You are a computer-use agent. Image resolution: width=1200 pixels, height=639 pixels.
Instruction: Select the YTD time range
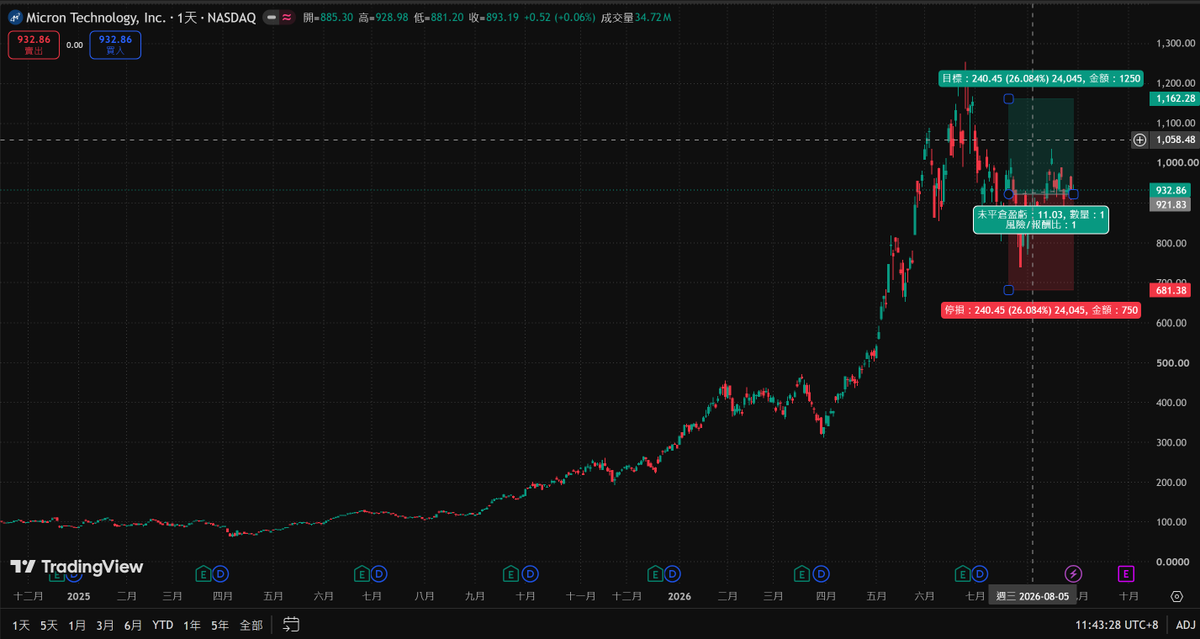[163, 625]
